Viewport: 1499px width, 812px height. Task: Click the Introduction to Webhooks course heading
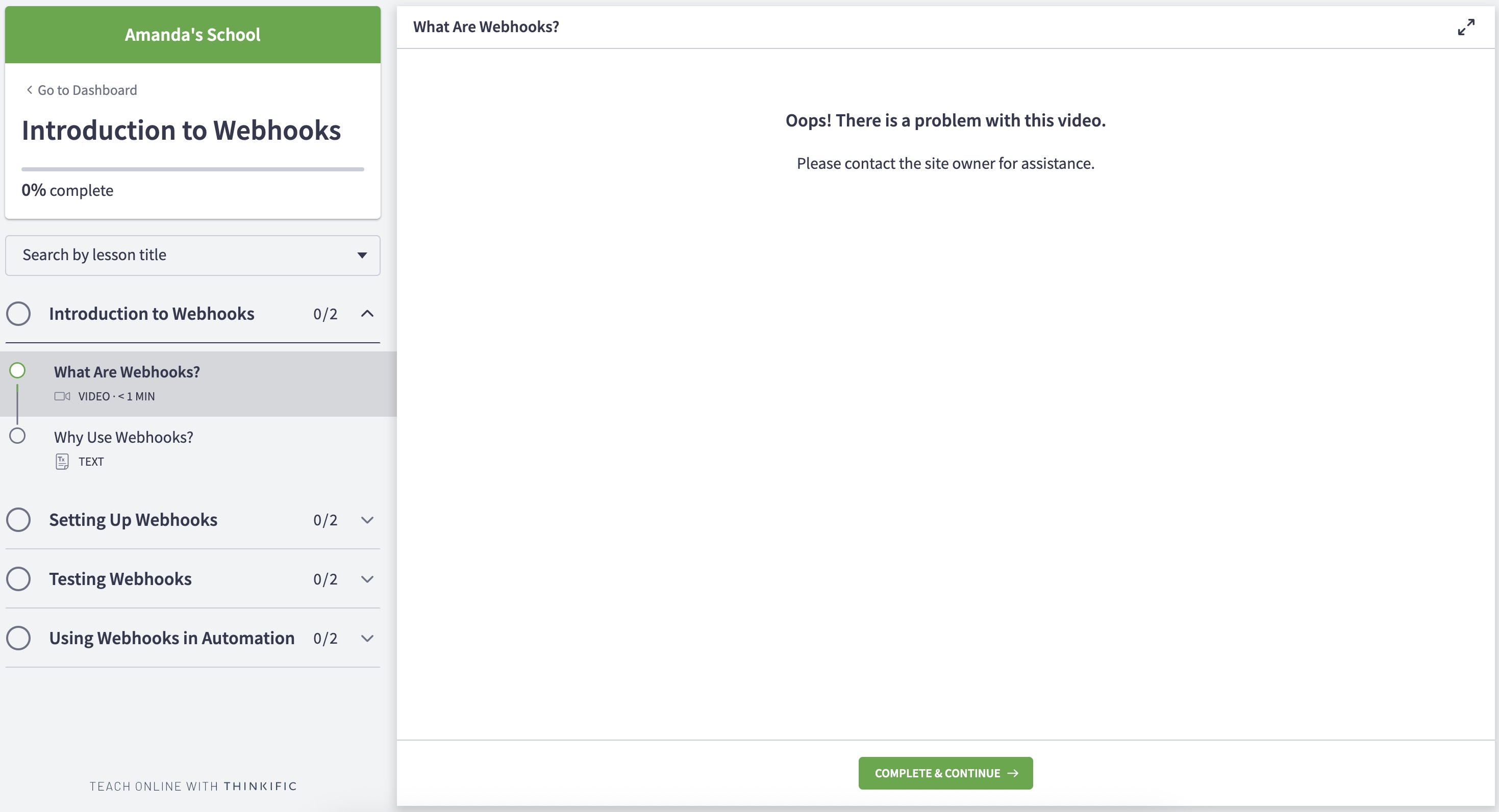181,130
